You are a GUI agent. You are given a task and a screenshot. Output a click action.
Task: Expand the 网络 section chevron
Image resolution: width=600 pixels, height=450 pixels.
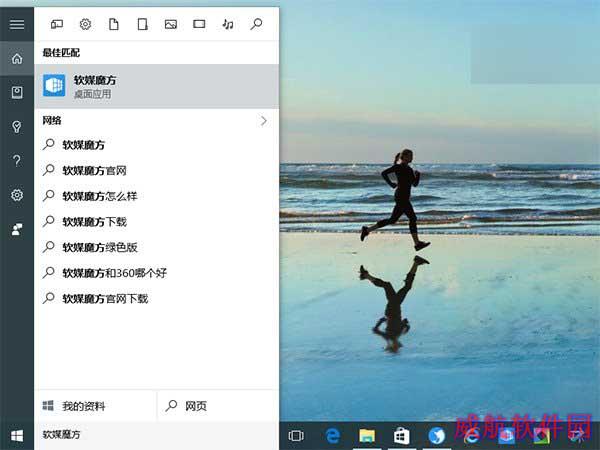point(264,121)
